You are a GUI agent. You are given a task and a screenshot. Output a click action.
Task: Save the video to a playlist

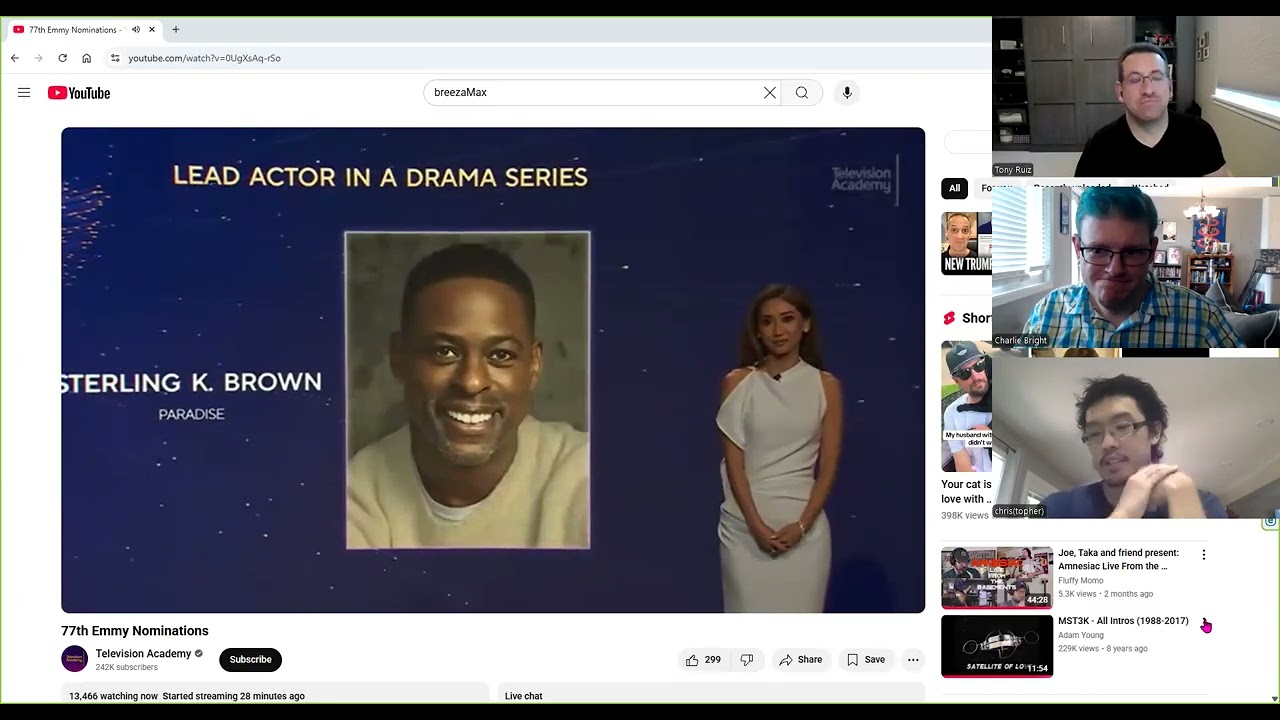(x=866, y=660)
